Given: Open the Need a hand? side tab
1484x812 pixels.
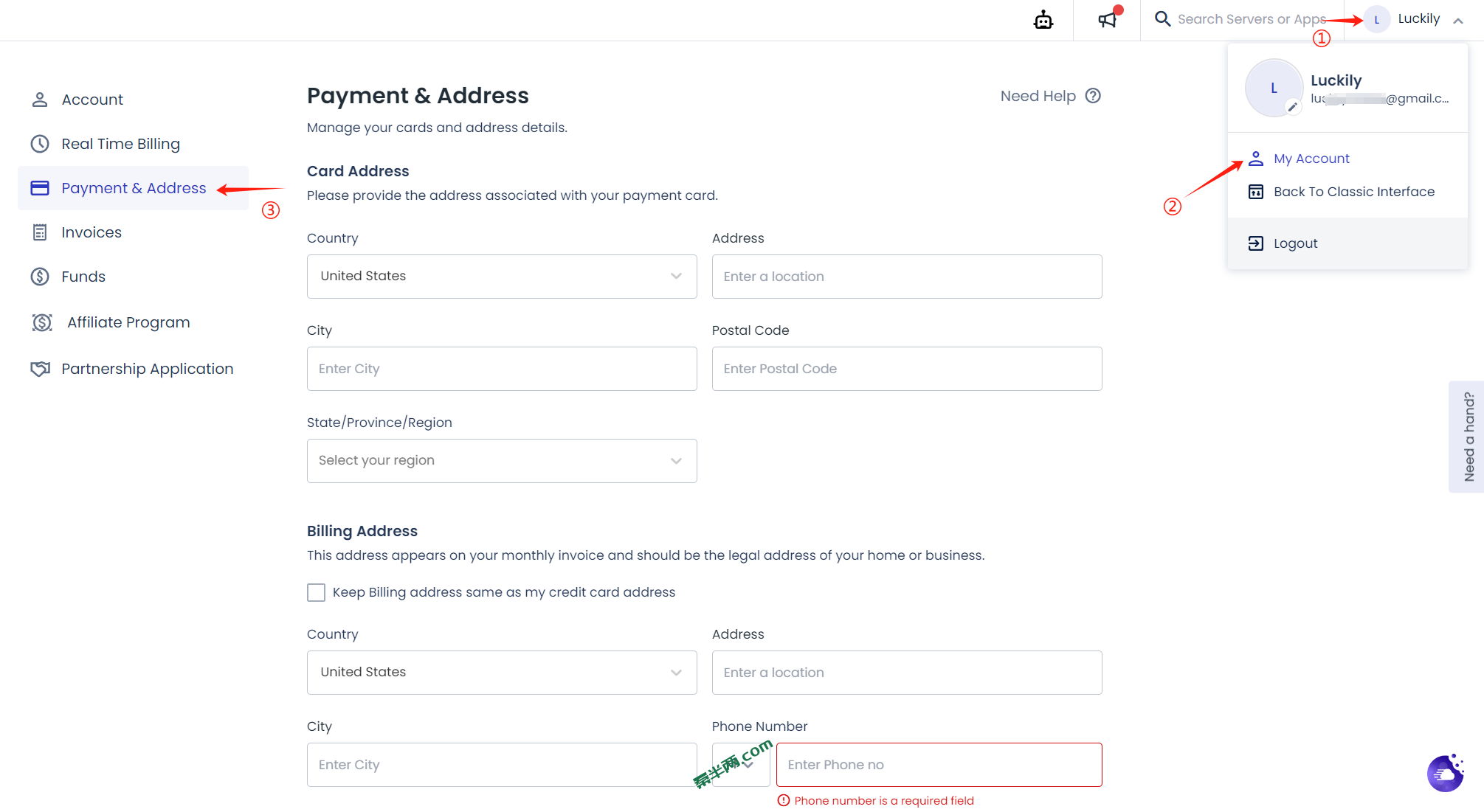Looking at the screenshot, I should (x=1467, y=437).
